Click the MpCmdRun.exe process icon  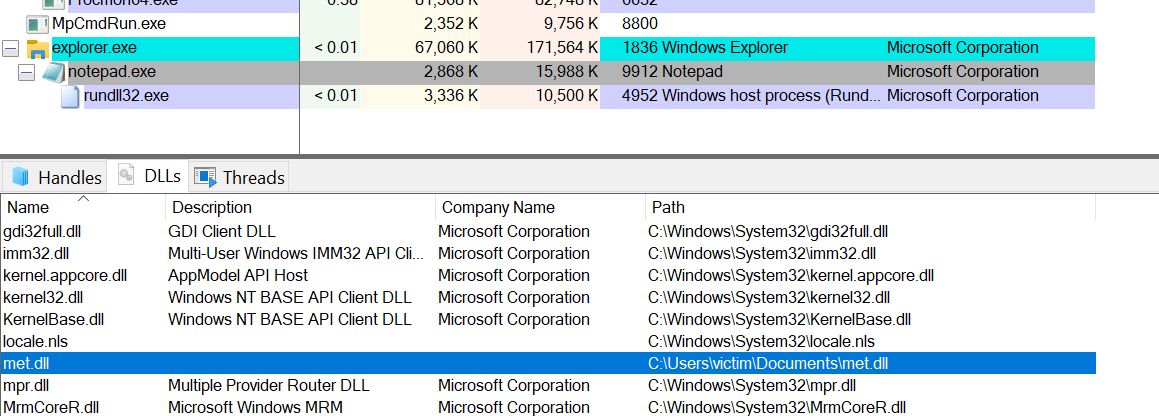37,23
